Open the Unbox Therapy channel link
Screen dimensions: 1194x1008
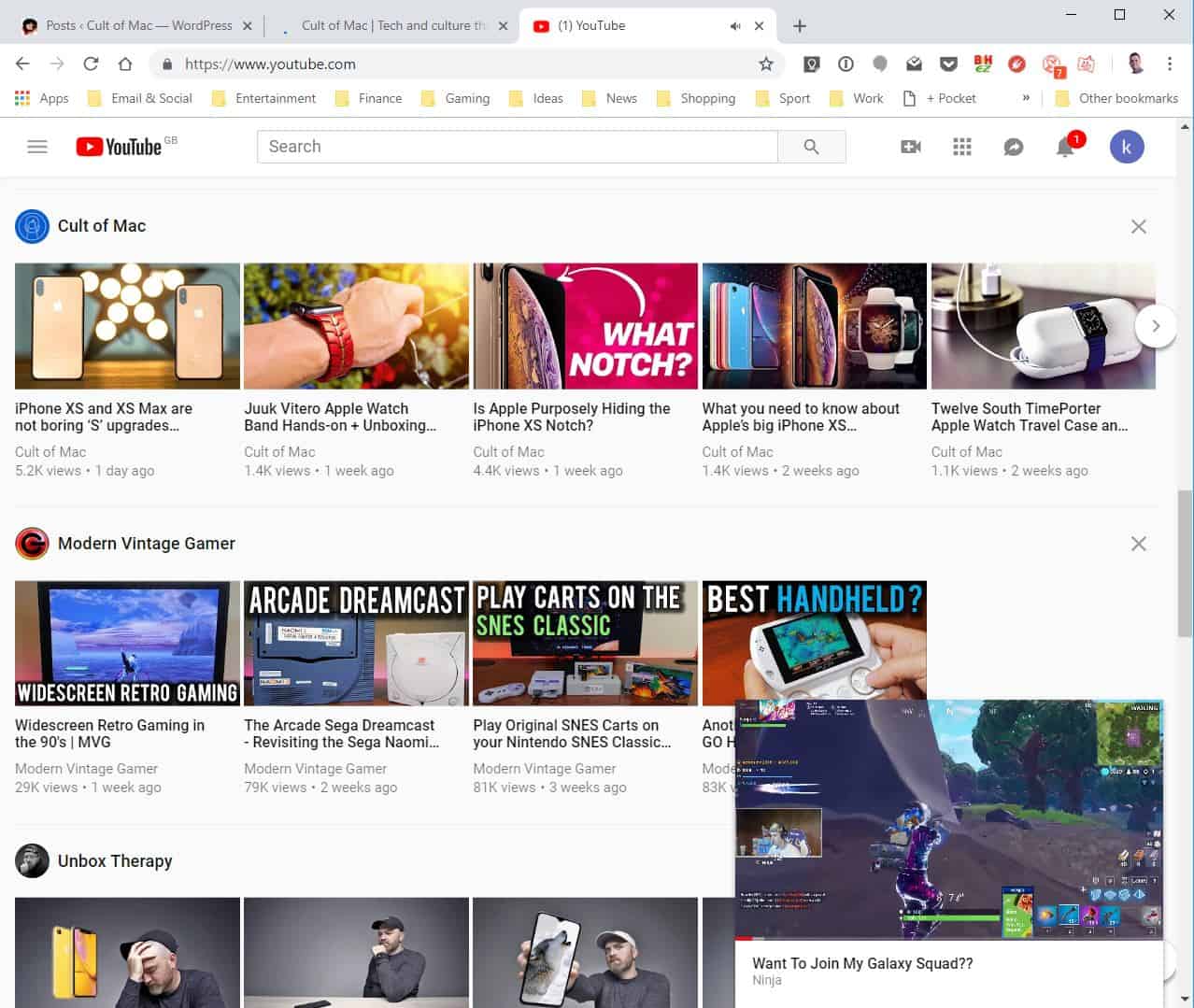[x=114, y=861]
